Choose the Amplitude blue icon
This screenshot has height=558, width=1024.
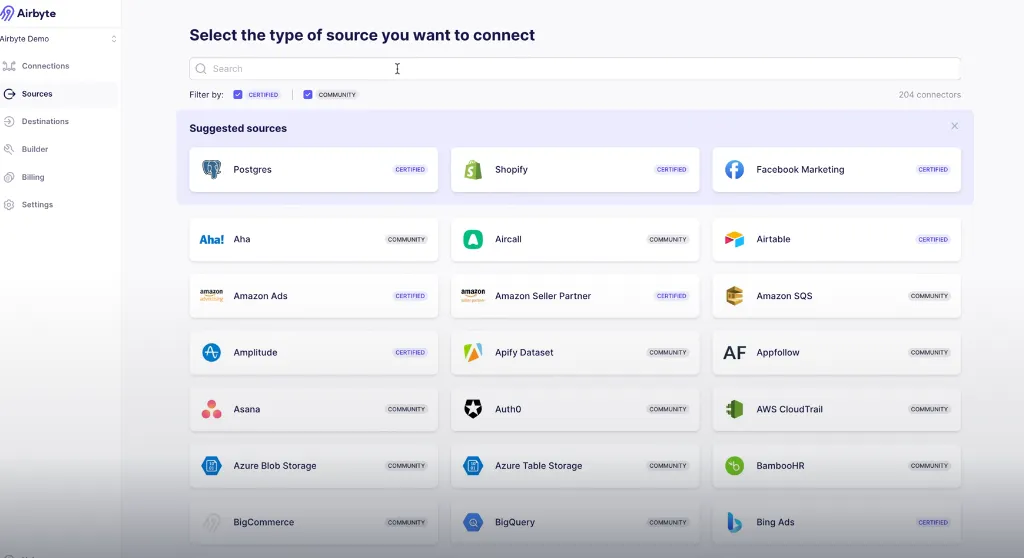(212, 352)
